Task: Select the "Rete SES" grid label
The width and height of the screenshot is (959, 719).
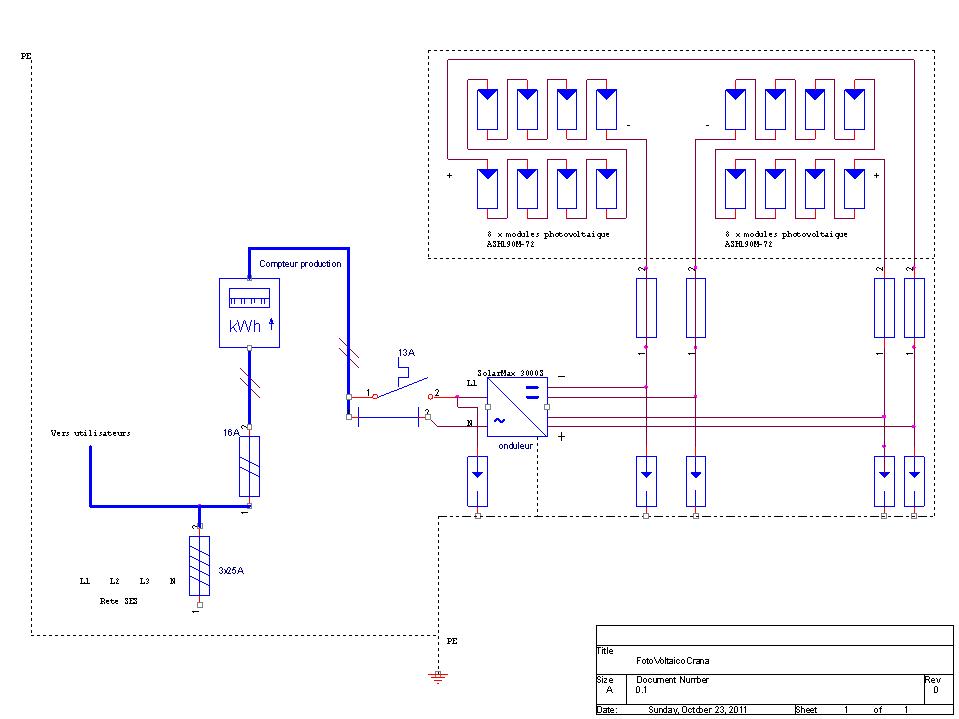Action: 118,602
